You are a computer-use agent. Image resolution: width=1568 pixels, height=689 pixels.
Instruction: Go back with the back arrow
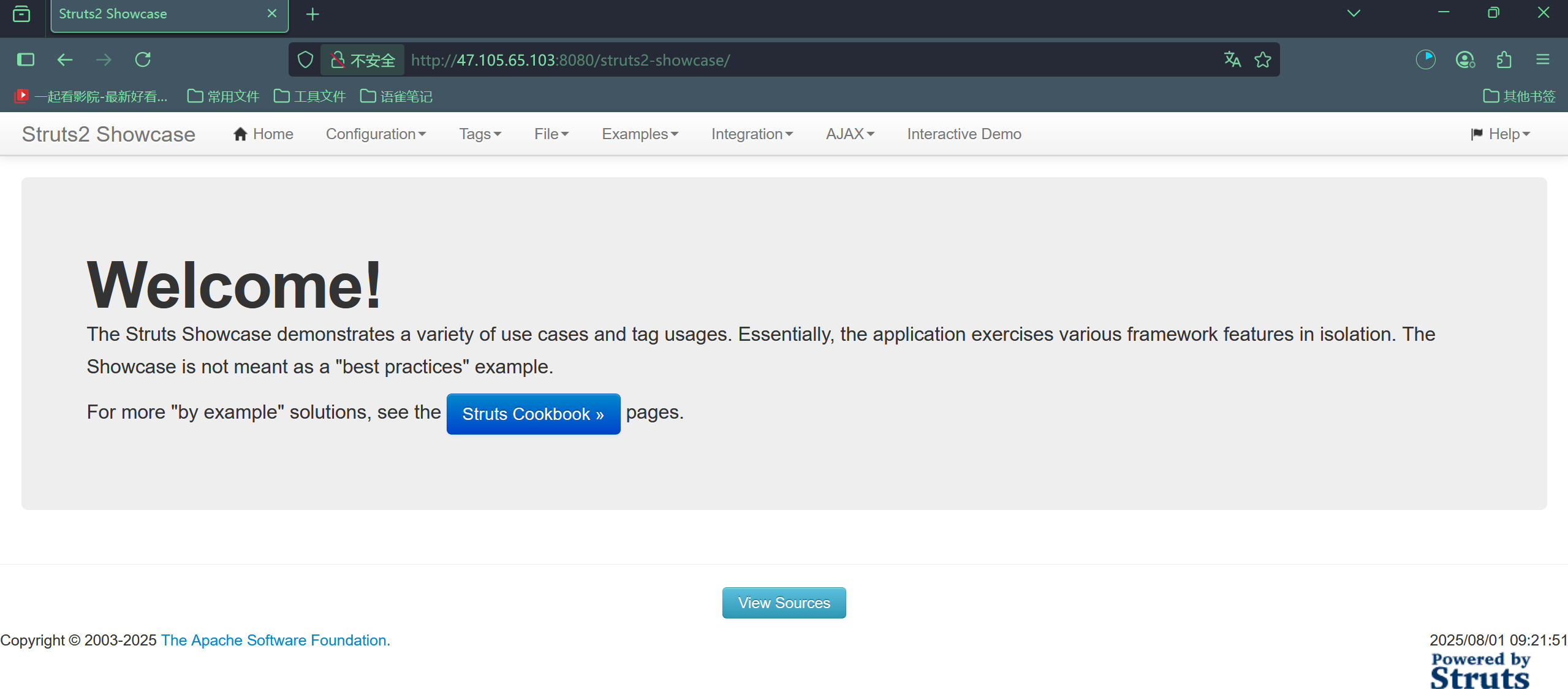65,59
